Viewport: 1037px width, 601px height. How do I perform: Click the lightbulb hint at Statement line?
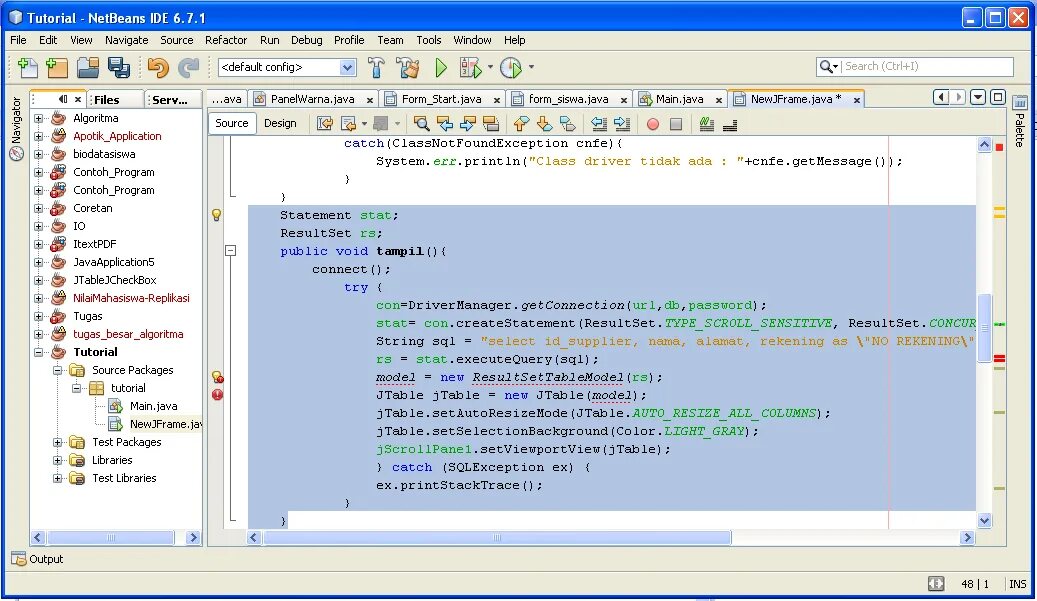point(216,214)
